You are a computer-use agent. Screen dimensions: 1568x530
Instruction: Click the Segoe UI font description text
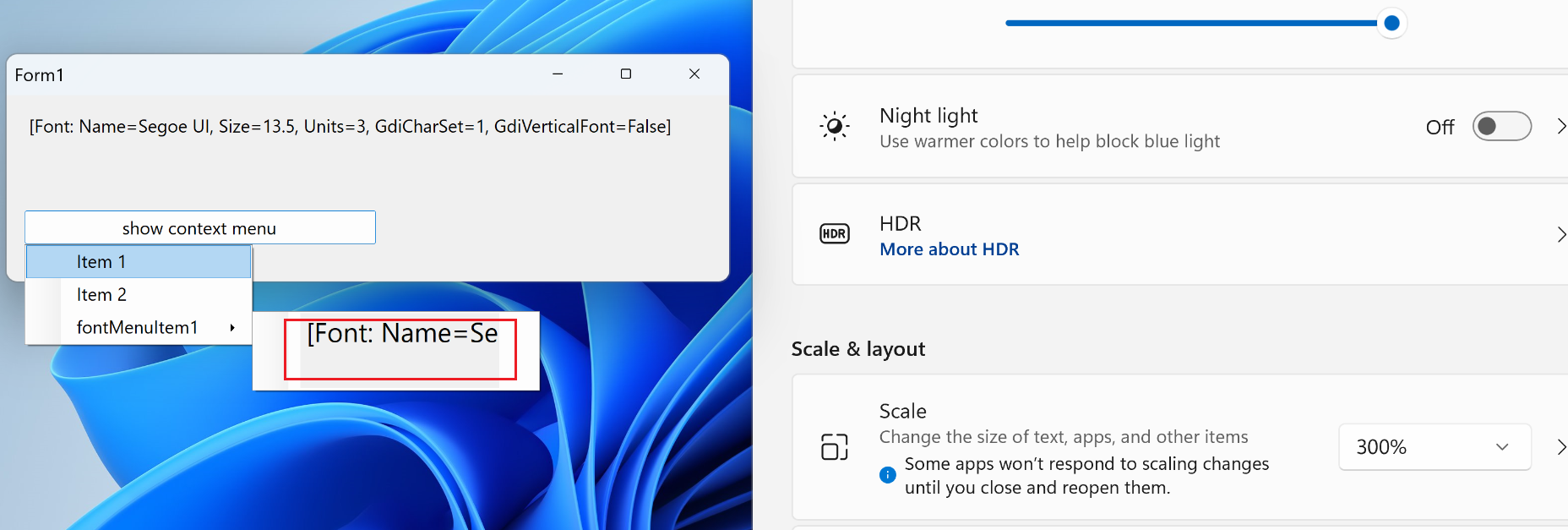349,126
